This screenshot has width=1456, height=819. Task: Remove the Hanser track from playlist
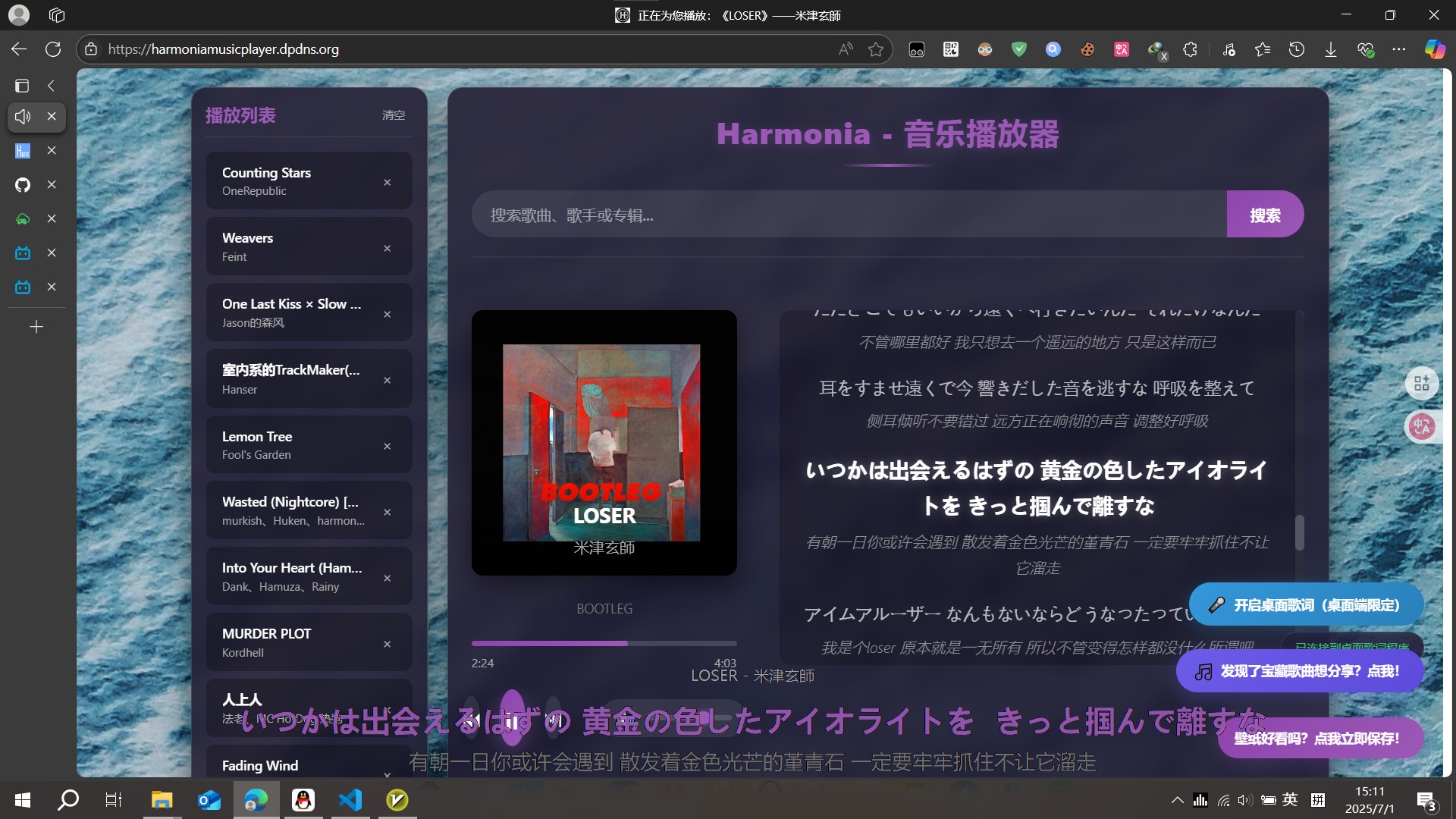[387, 380]
